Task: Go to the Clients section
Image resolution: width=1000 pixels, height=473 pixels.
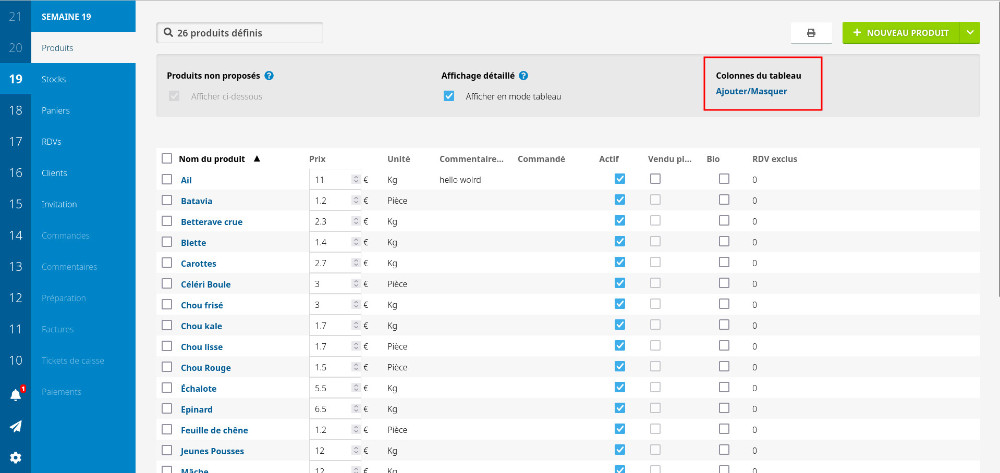Action: coord(55,173)
